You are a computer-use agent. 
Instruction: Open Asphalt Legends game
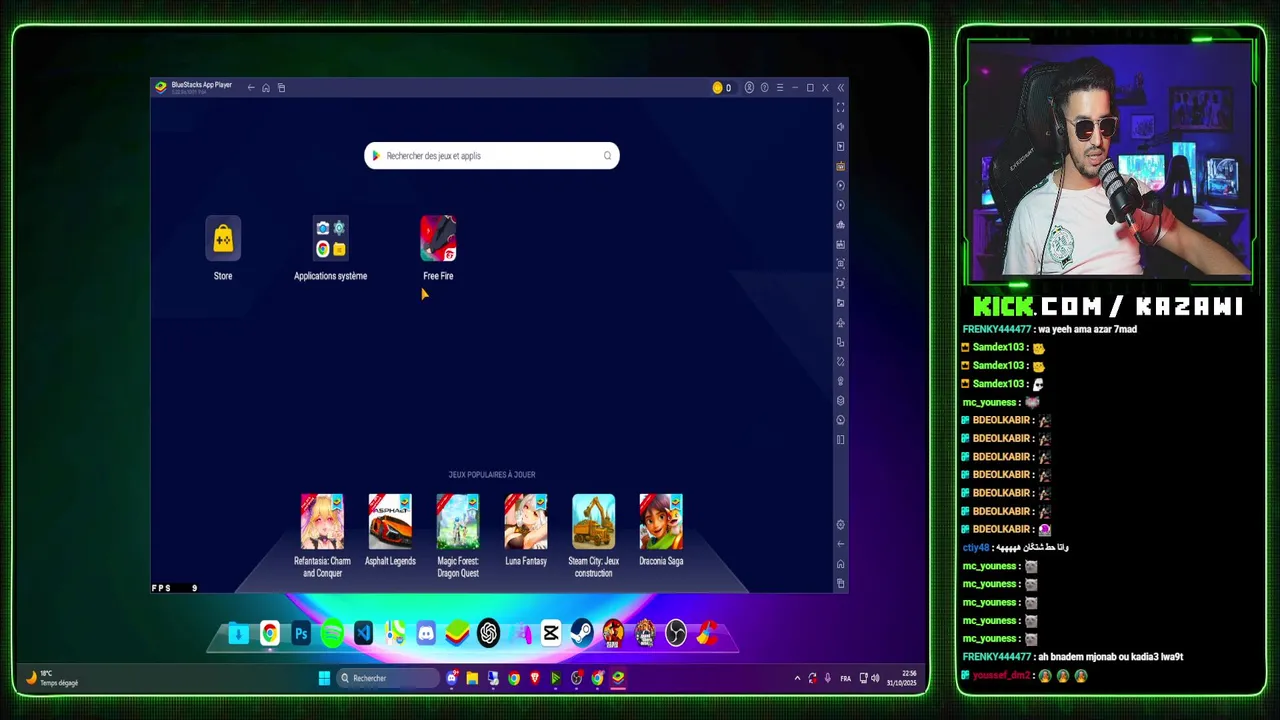point(390,522)
